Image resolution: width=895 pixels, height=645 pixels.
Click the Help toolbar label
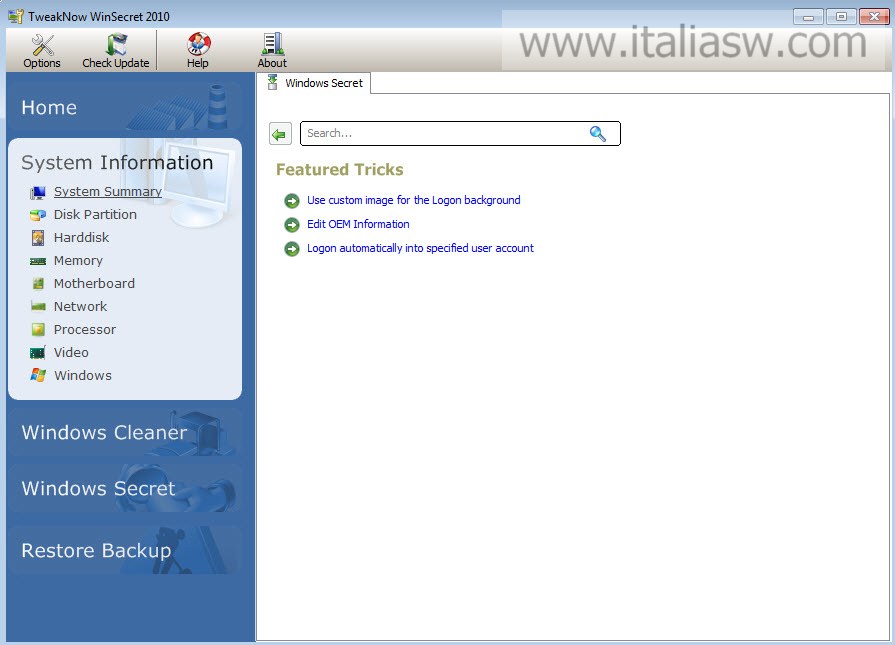tap(197, 63)
